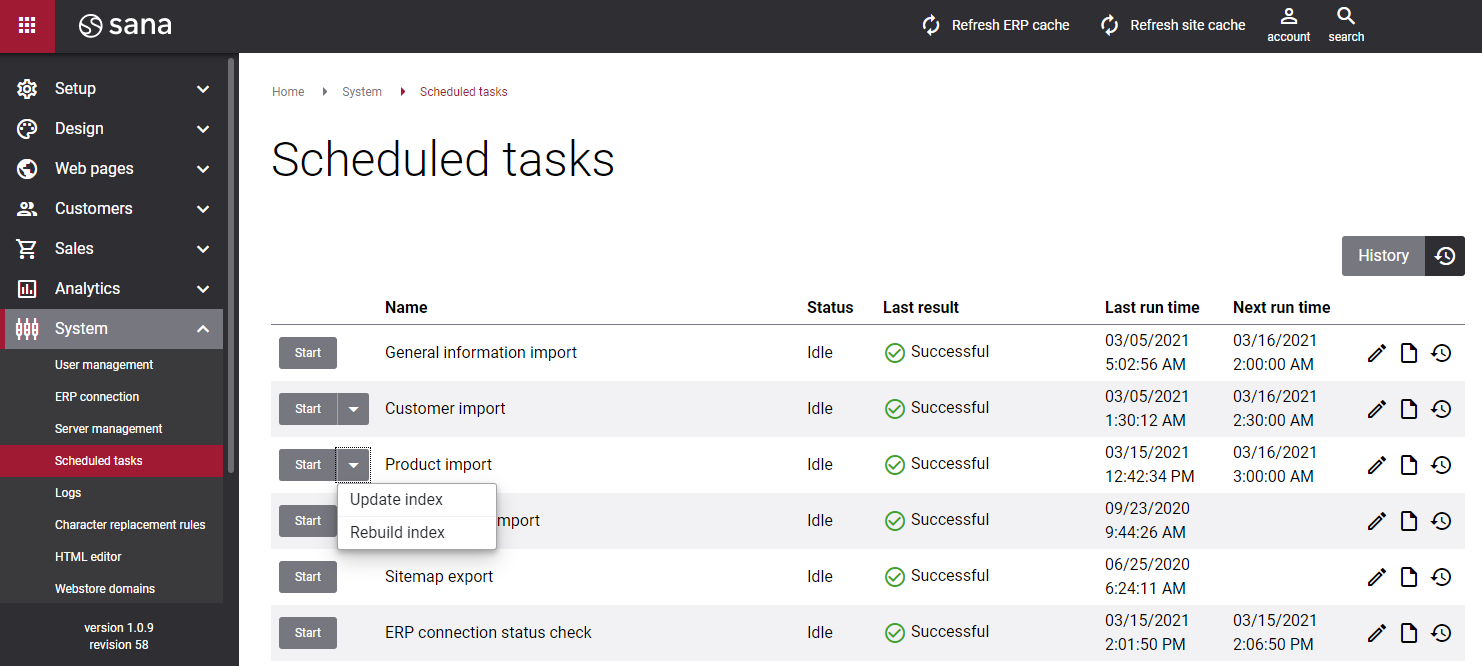Open Server management in sidebar
1482x666 pixels.
(111, 429)
